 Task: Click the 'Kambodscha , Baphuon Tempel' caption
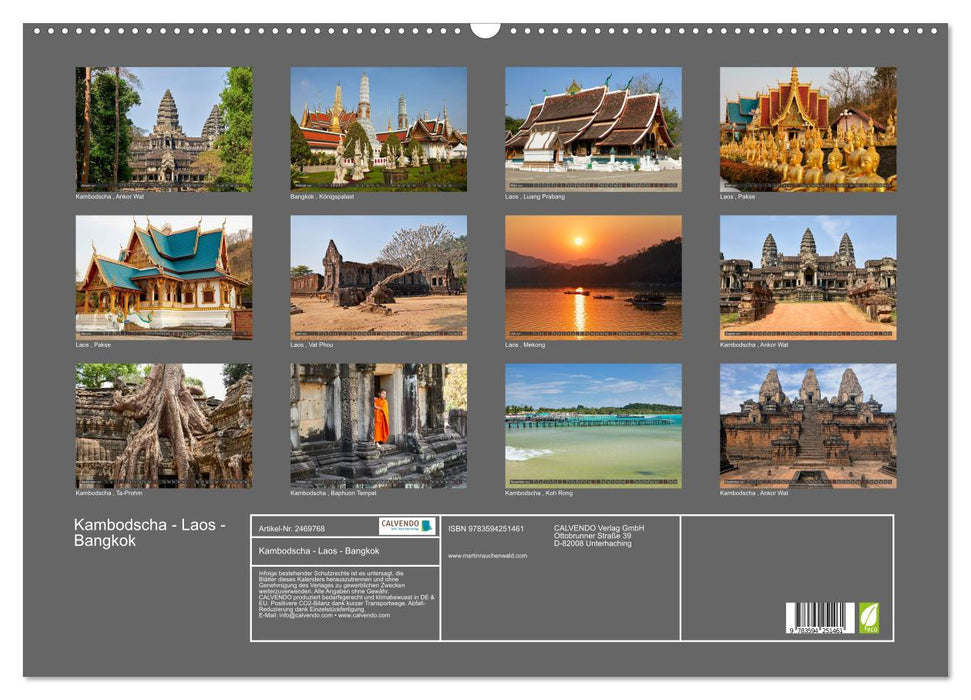point(333,493)
